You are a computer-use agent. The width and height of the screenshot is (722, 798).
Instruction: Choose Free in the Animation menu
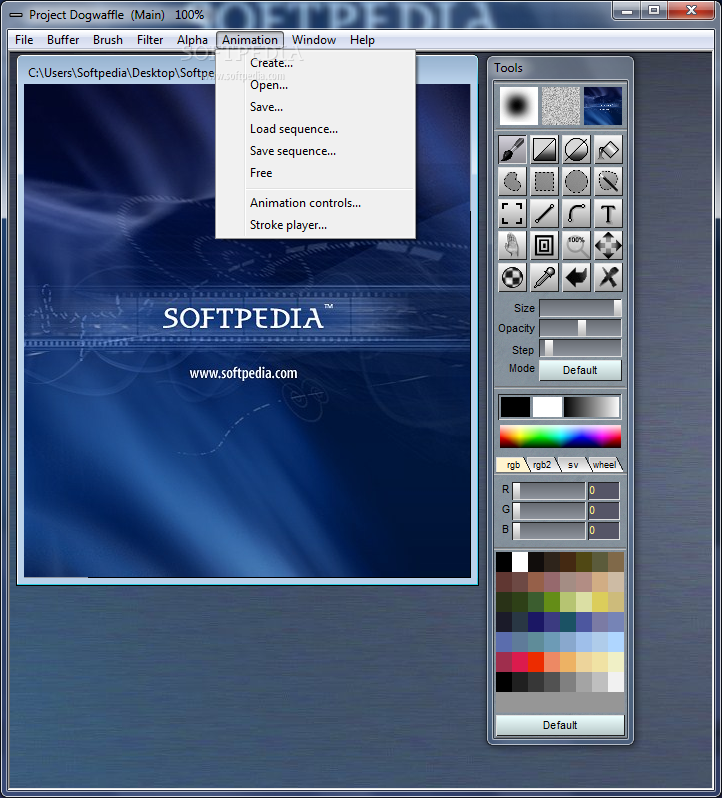315,173
